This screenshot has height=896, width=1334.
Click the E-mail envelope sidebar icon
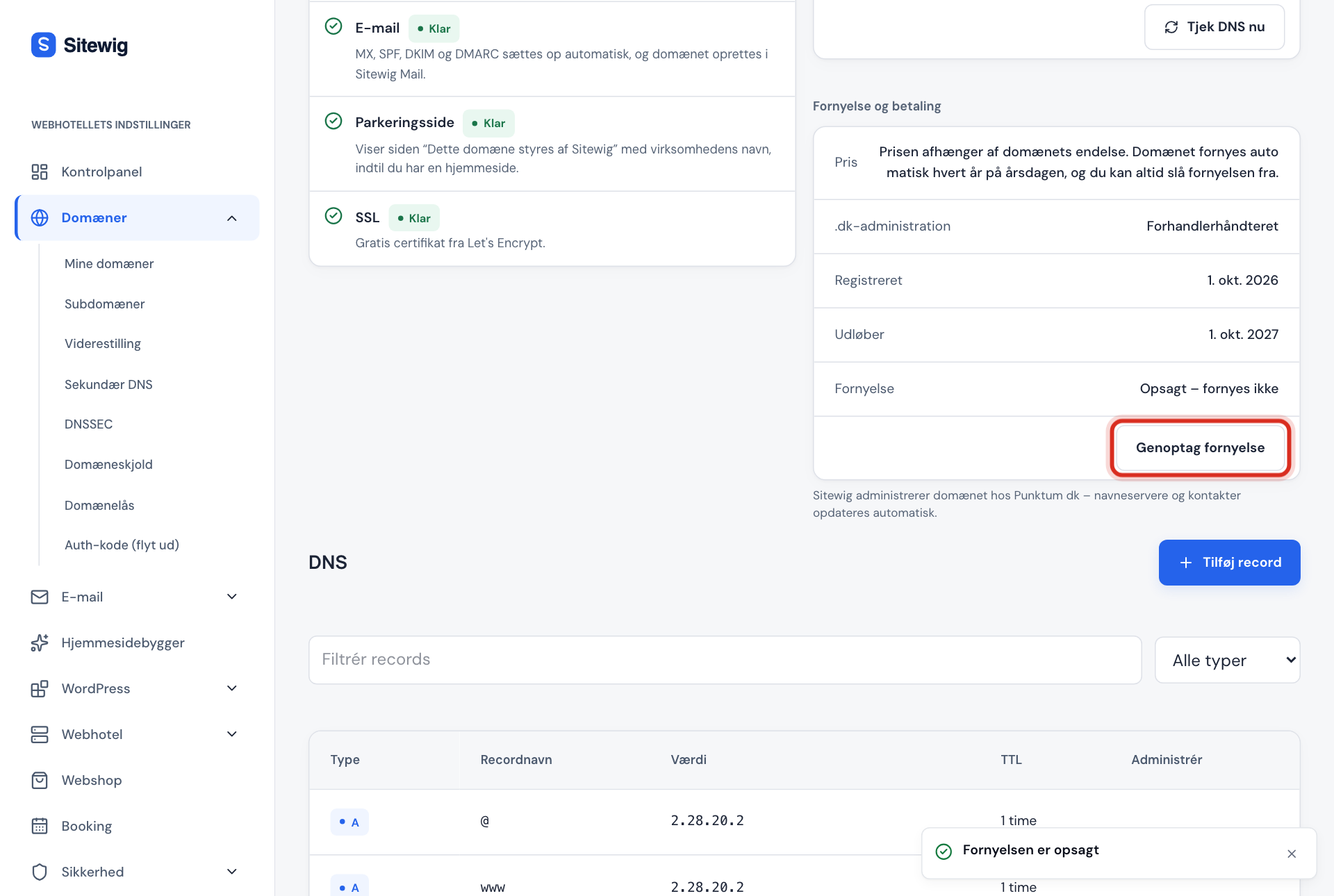40,597
